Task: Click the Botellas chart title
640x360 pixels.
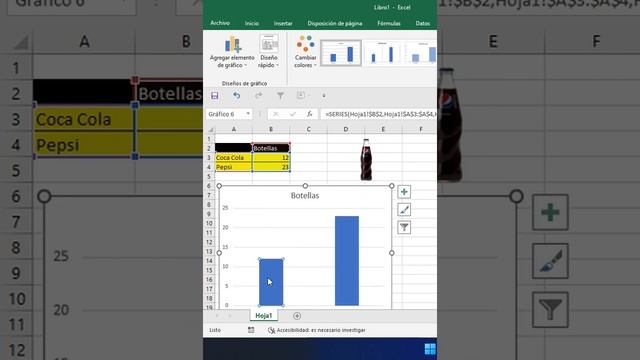Action: [x=305, y=196]
